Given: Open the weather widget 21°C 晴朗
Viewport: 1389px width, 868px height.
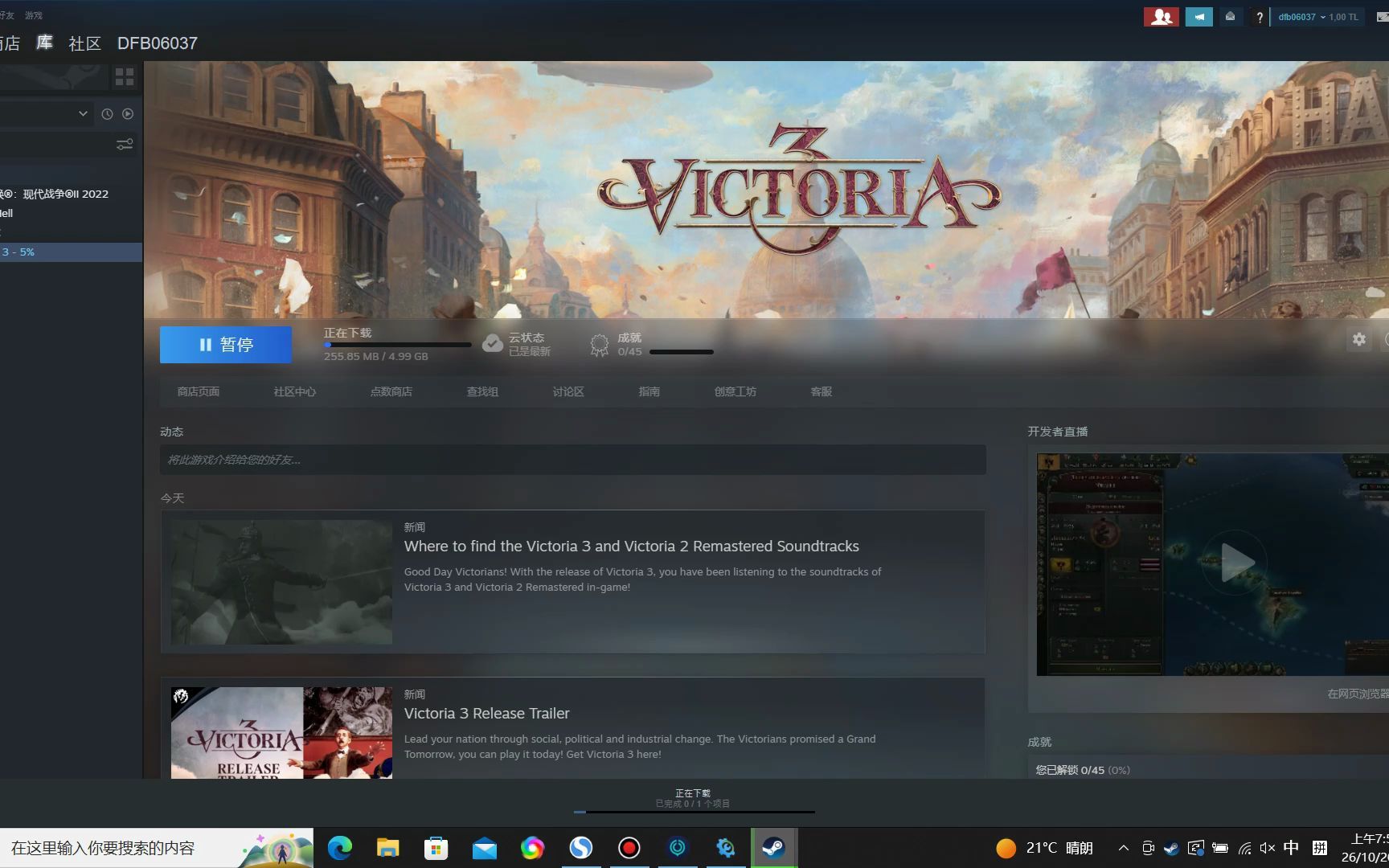Looking at the screenshot, I should click(x=1044, y=848).
